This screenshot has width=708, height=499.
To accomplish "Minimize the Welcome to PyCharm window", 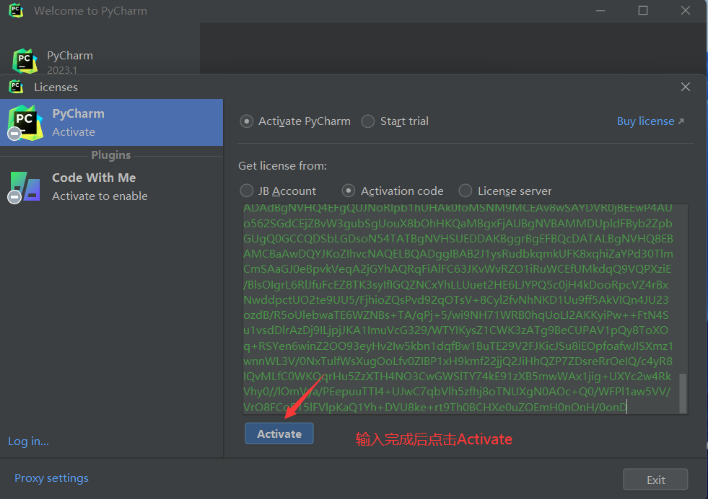I will pyautogui.click(x=601, y=10).
